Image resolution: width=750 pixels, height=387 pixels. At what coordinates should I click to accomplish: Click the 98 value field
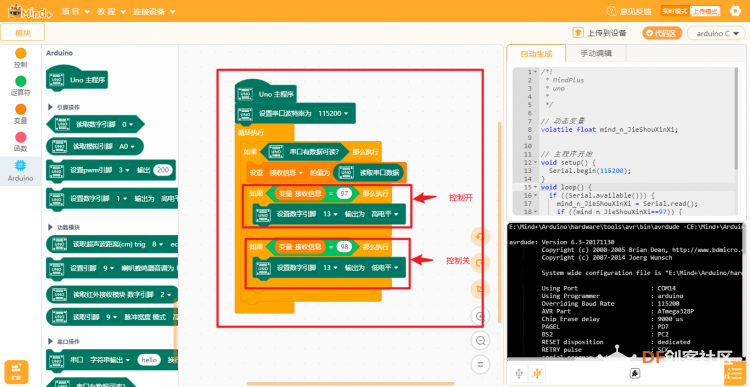click(343, 247)
